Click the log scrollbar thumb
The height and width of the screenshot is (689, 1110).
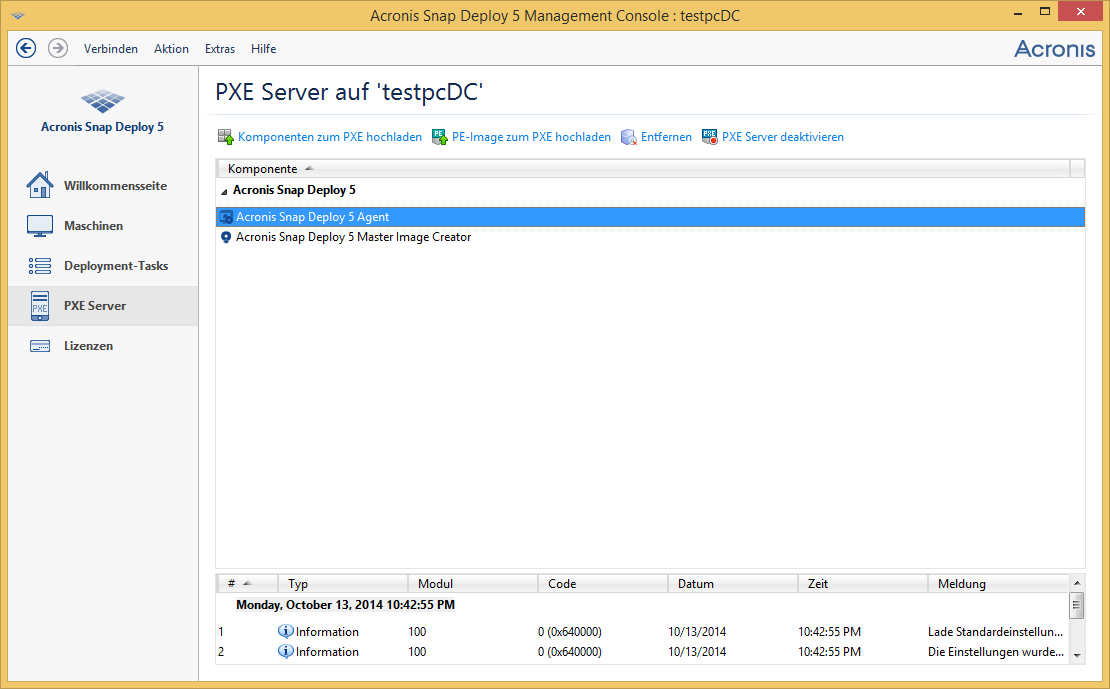pos(1077,605)
